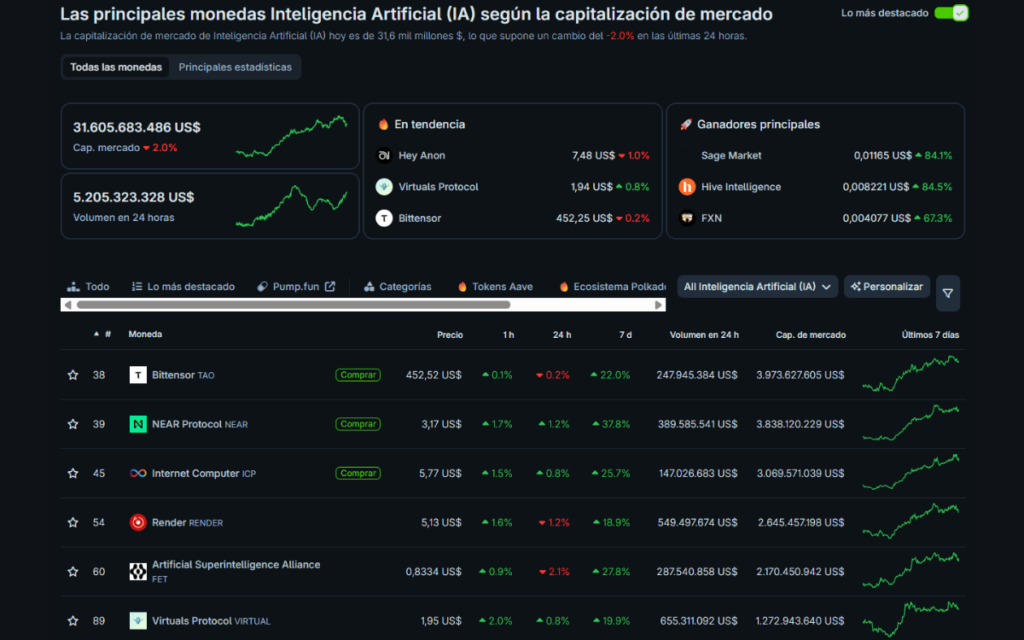The height and width of the screenshot is (640, 1024).
Task: Click the NEAR Protocol logo icon
Action: click(x=138, y=424)
